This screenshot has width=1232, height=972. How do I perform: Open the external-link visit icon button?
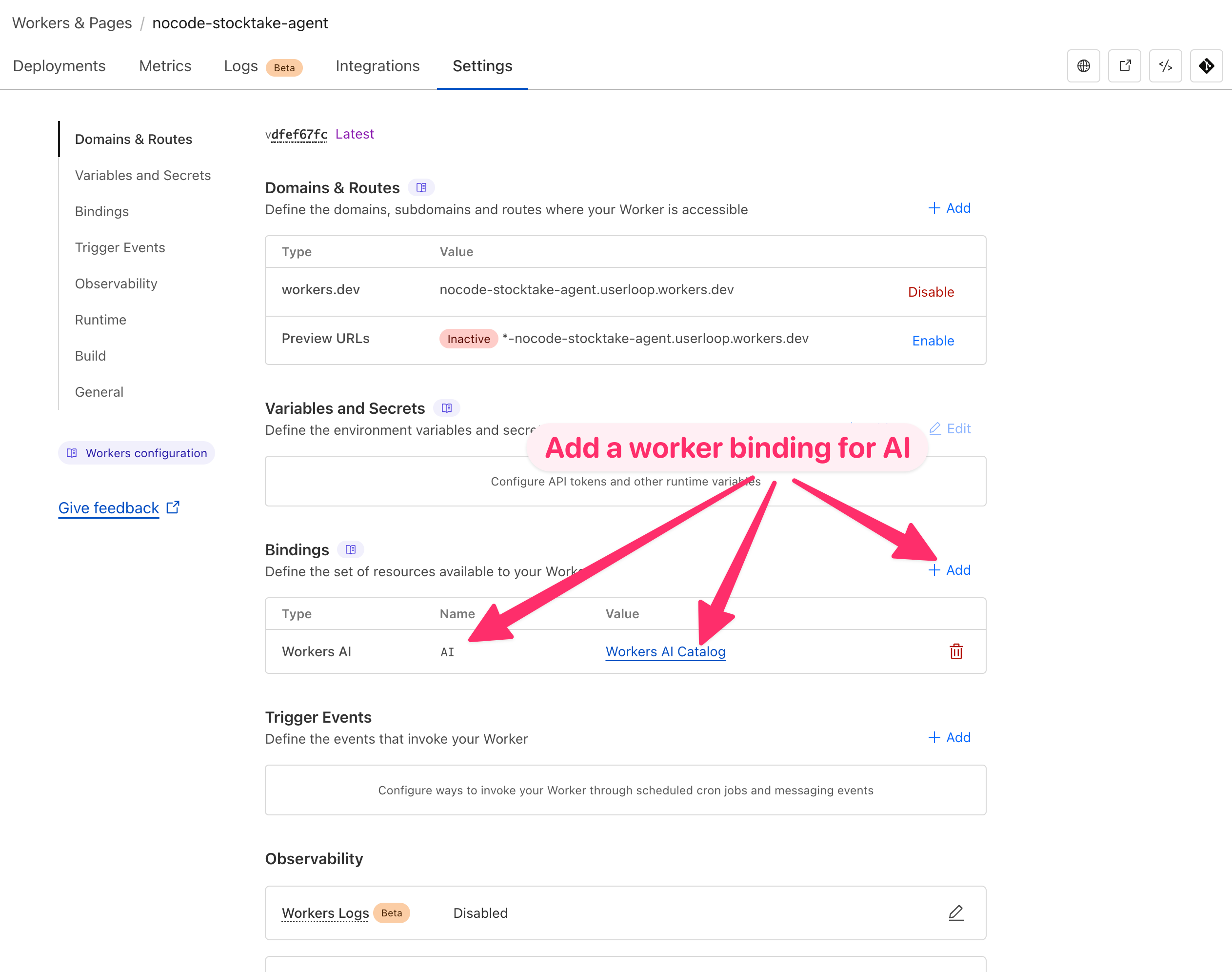click(x=1125, y=66)
